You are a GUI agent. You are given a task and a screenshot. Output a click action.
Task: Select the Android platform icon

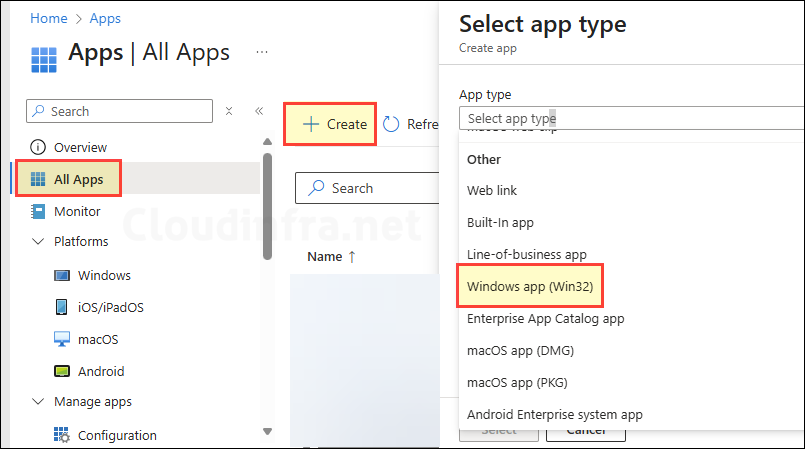62,371
